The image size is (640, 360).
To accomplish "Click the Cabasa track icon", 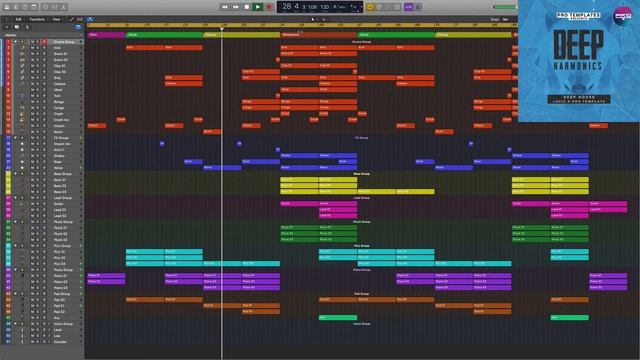I will click(x=22, y=84).
